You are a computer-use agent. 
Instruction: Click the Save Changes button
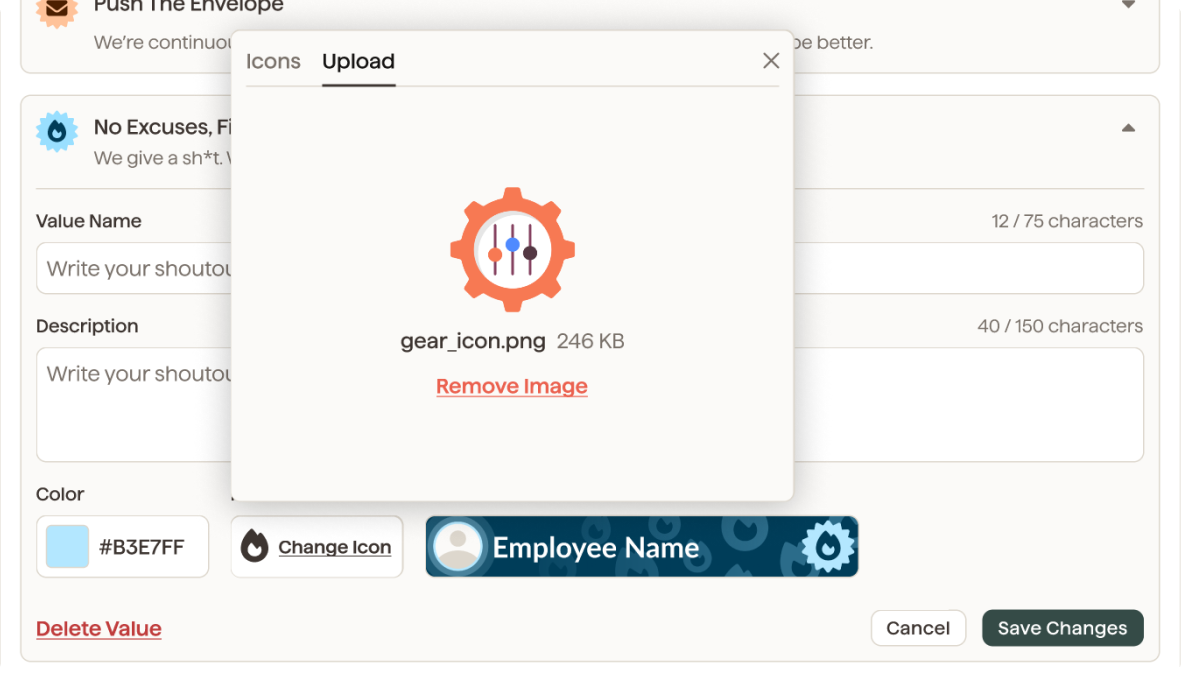tap(1063, 628)
